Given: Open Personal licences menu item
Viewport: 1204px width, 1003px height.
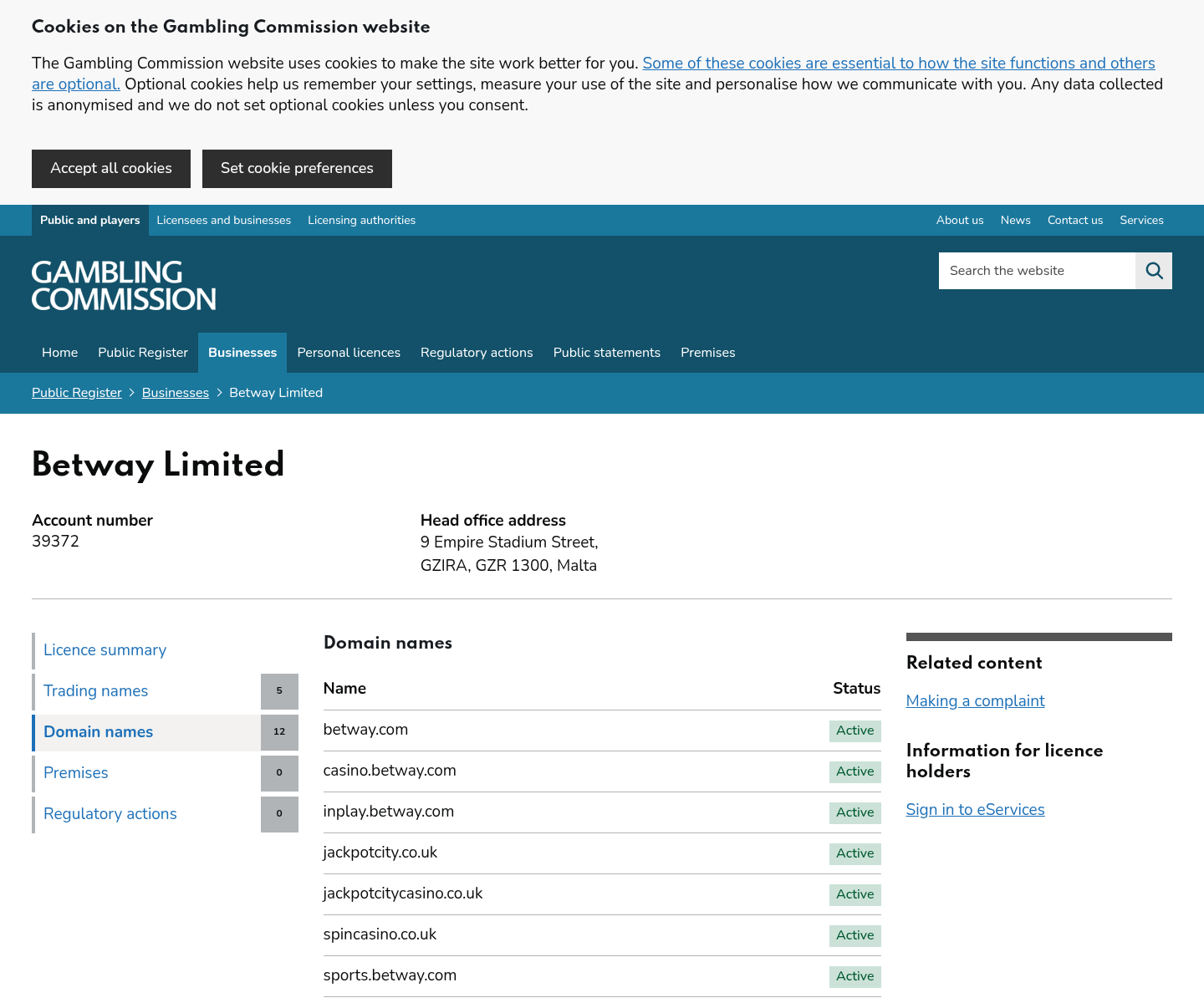Looking at the screenshot, I should point(349,353).
